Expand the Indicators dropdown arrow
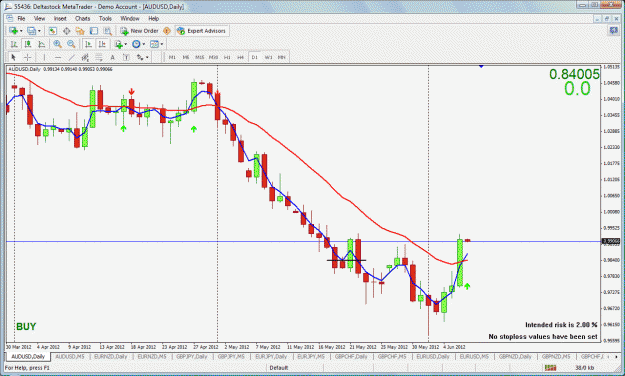Screen dimensions: 625x376 coord(126,44)
